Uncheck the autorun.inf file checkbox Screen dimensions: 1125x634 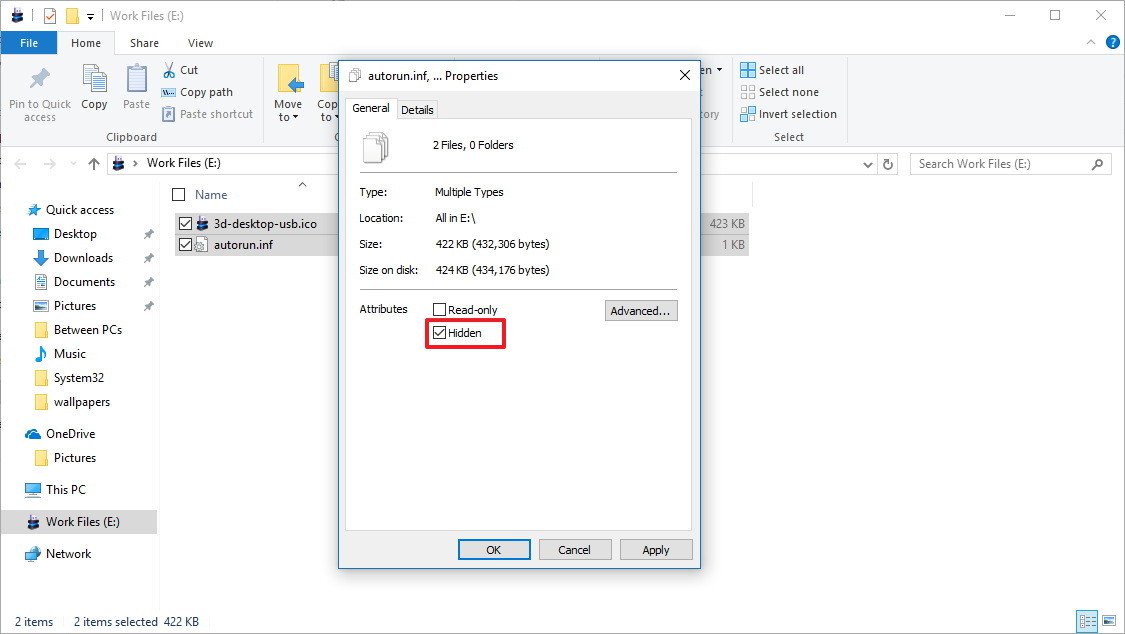(185, 244)
